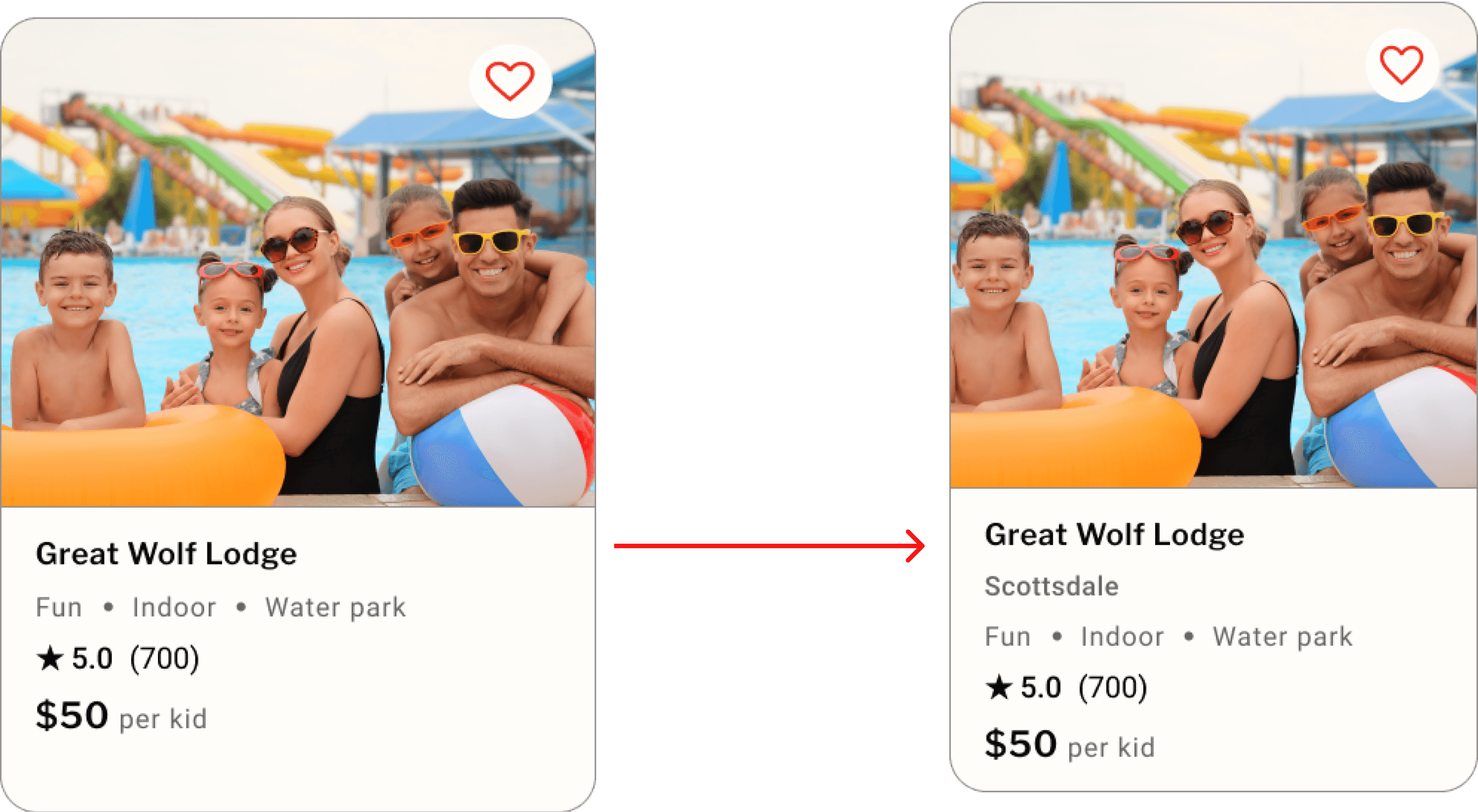This screenshot has height=812, width=1478.
Task: Click the Indoor tag on left card
Action: [x=174, y=607]
